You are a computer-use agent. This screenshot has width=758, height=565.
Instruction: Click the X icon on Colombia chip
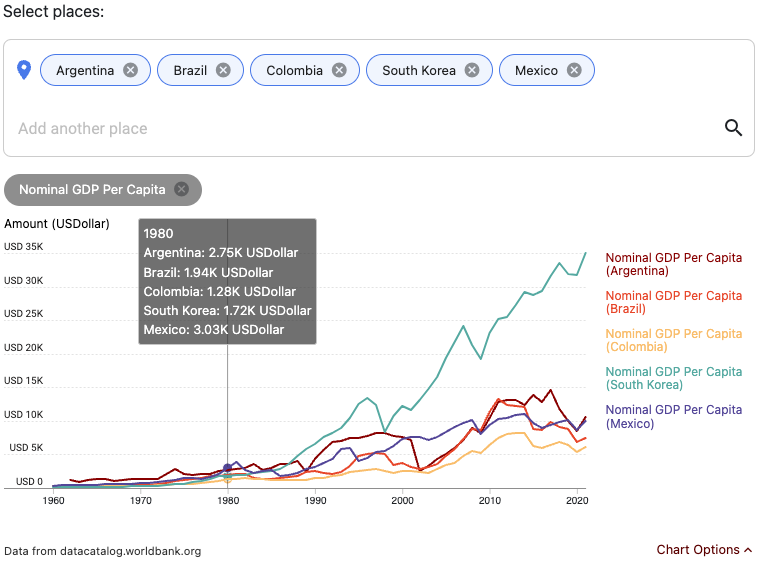pos(339,70)
